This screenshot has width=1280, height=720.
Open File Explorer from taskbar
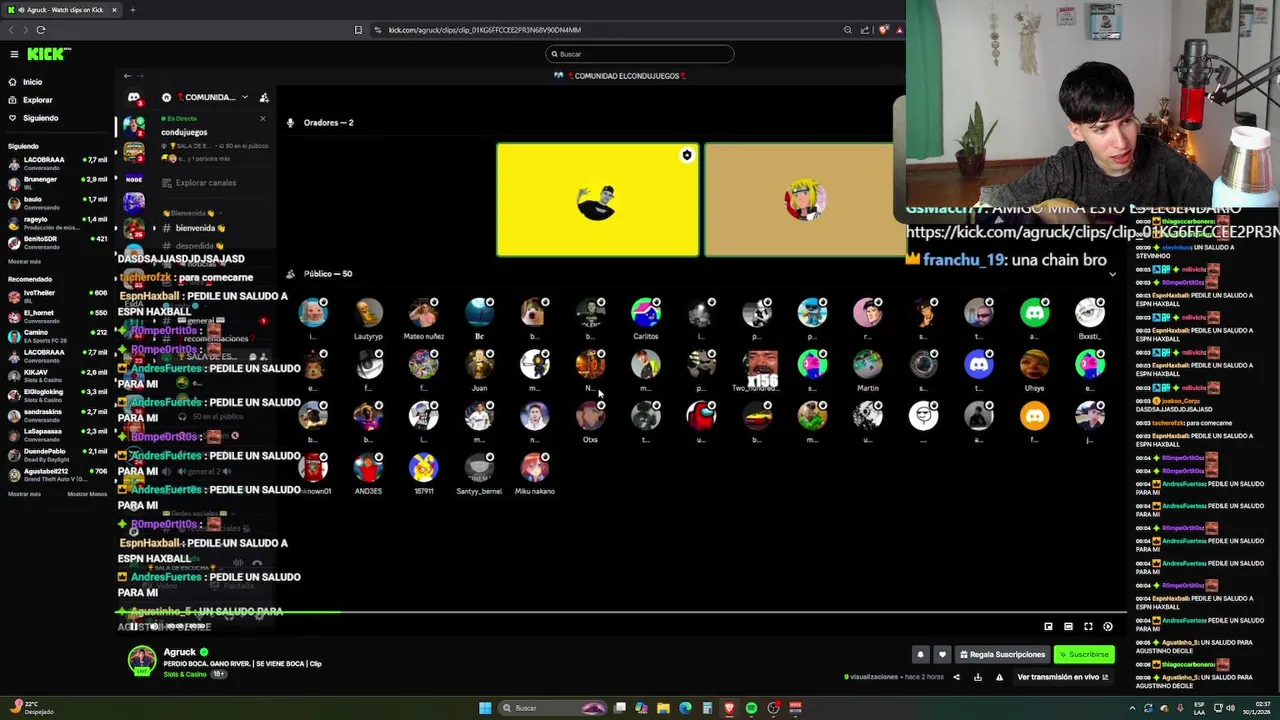pyautogui.click(x=663, y=708)
